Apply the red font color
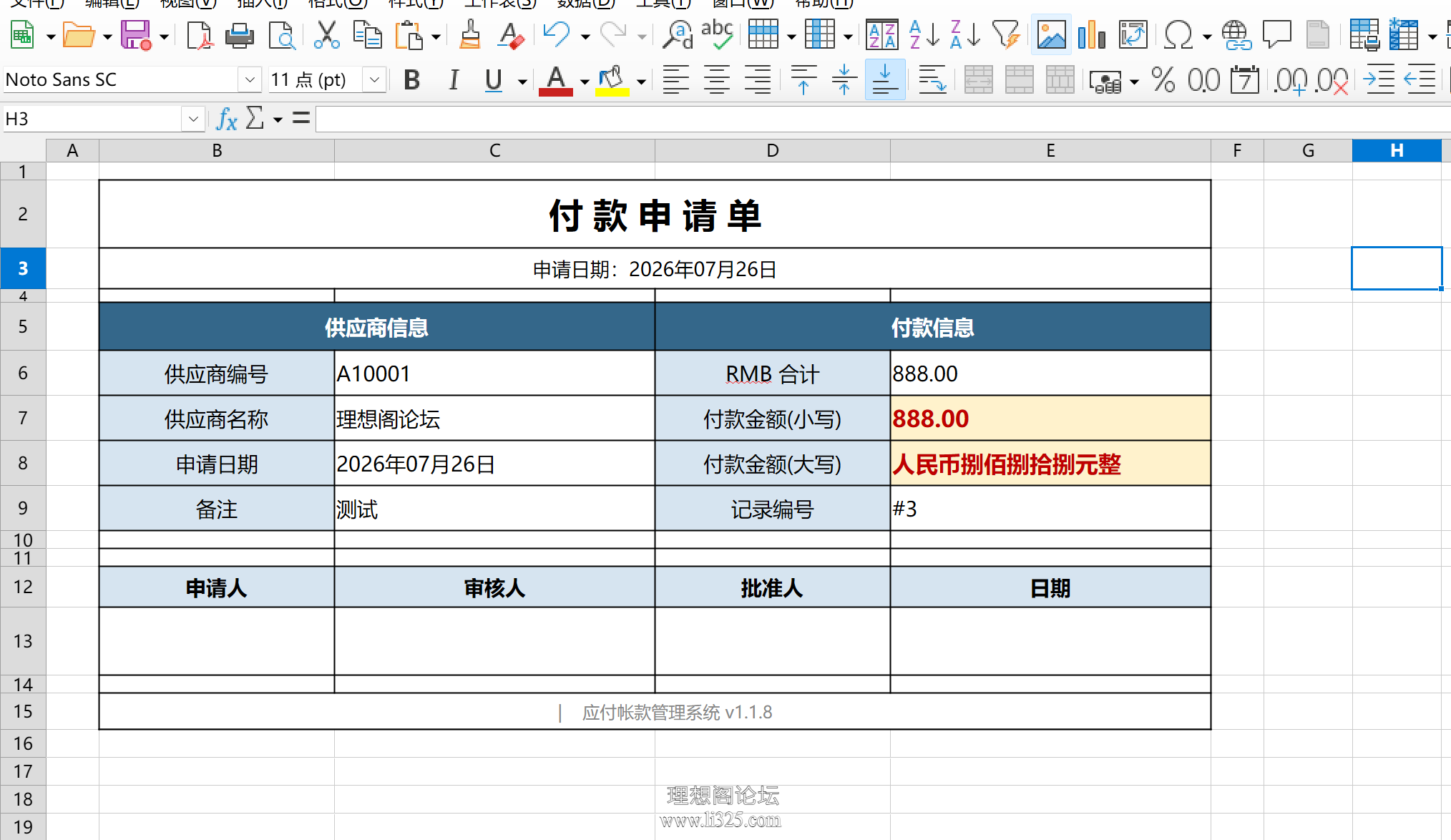The width and height of the screenshot is (1451, 840). pyautogui.click(x=556, y=80)
